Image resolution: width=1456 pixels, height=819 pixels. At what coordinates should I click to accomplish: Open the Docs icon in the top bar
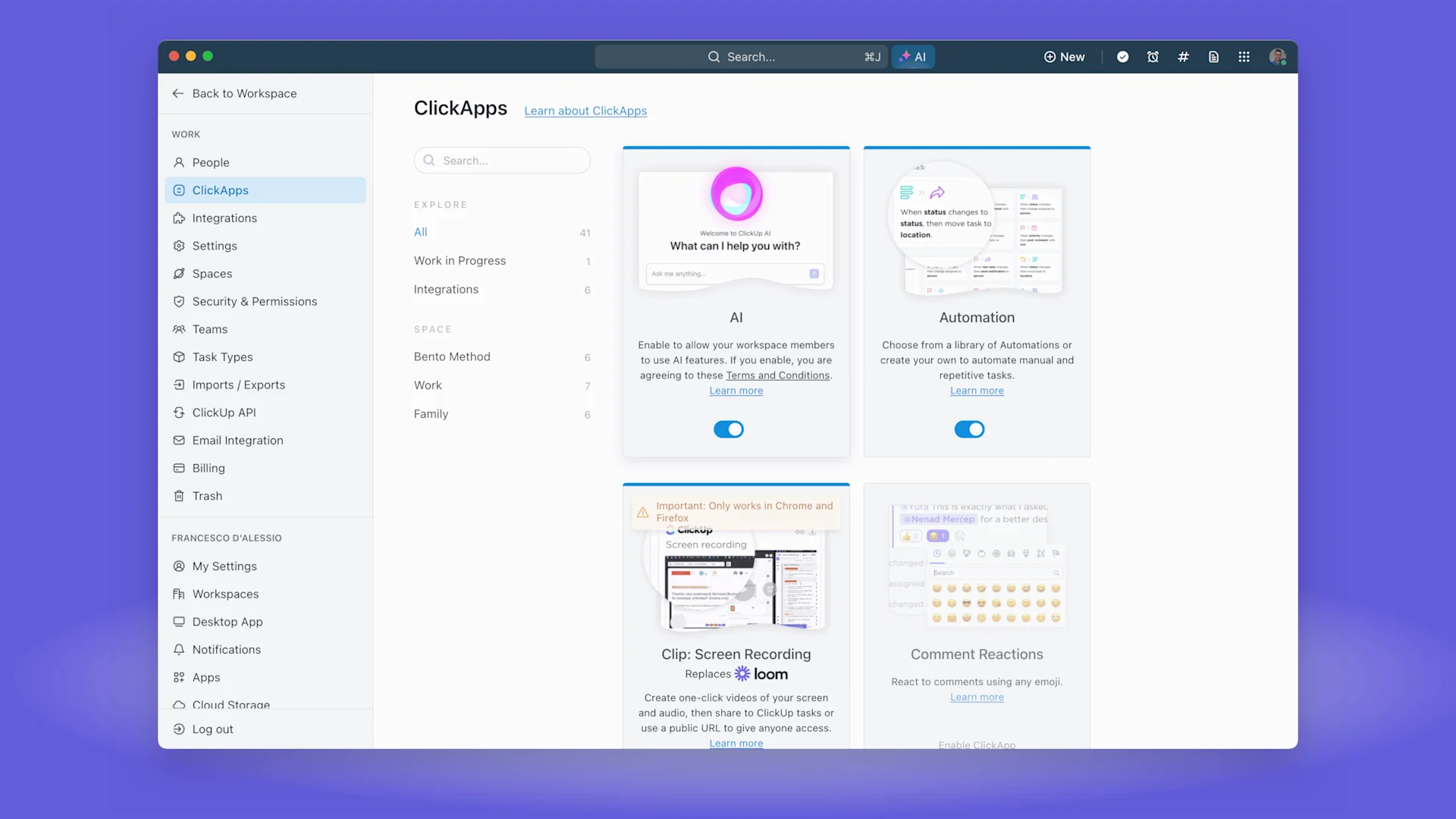[x=1213, y=56]
